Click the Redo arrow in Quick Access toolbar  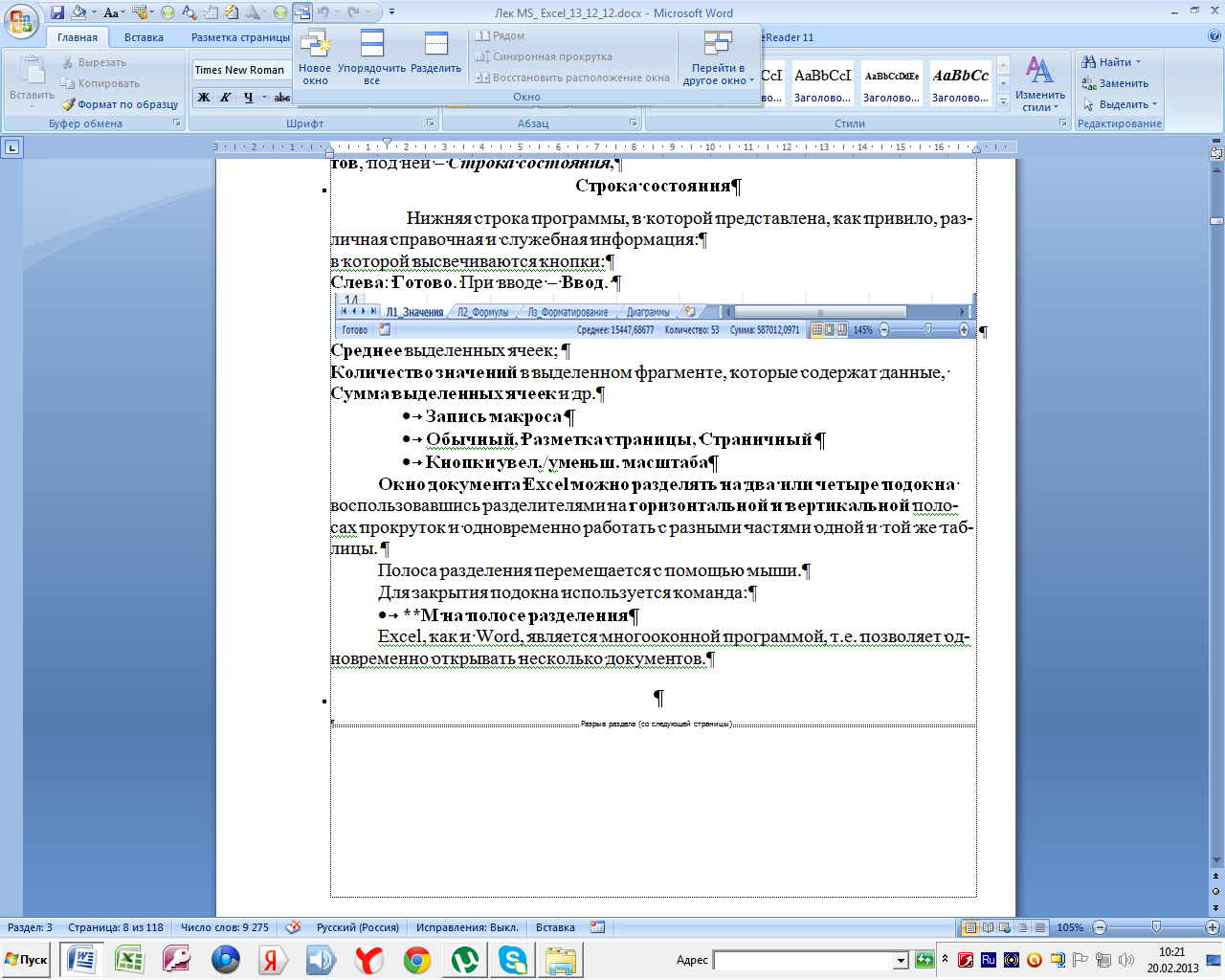point(354,12)
